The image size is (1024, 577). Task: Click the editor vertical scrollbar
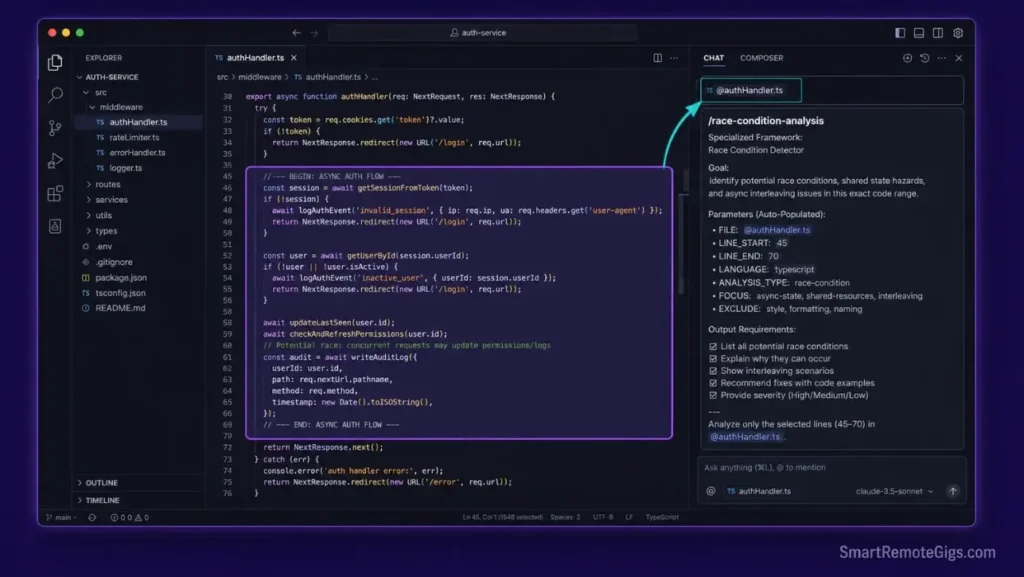click(682, 242)
